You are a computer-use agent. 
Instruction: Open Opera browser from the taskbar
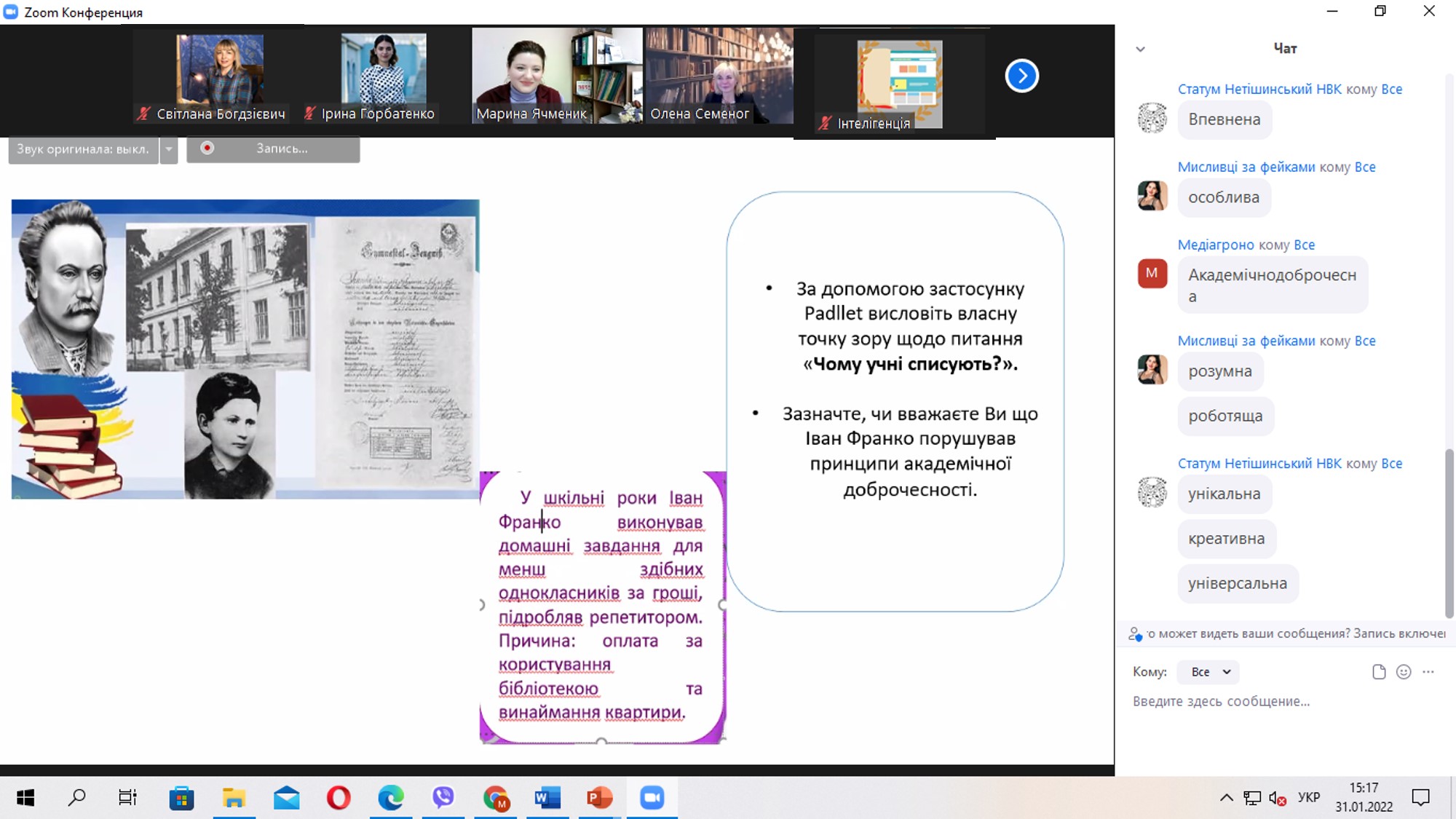coord(338,798)
